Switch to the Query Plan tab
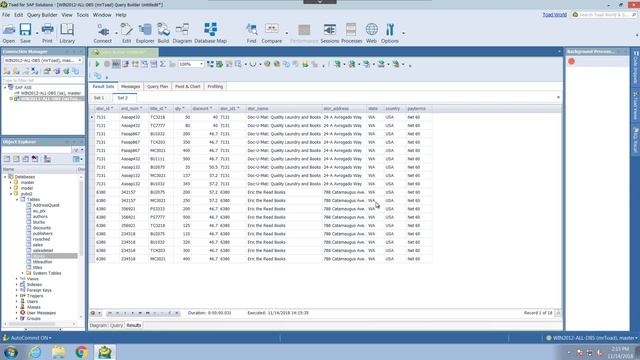 coord(158,87)
